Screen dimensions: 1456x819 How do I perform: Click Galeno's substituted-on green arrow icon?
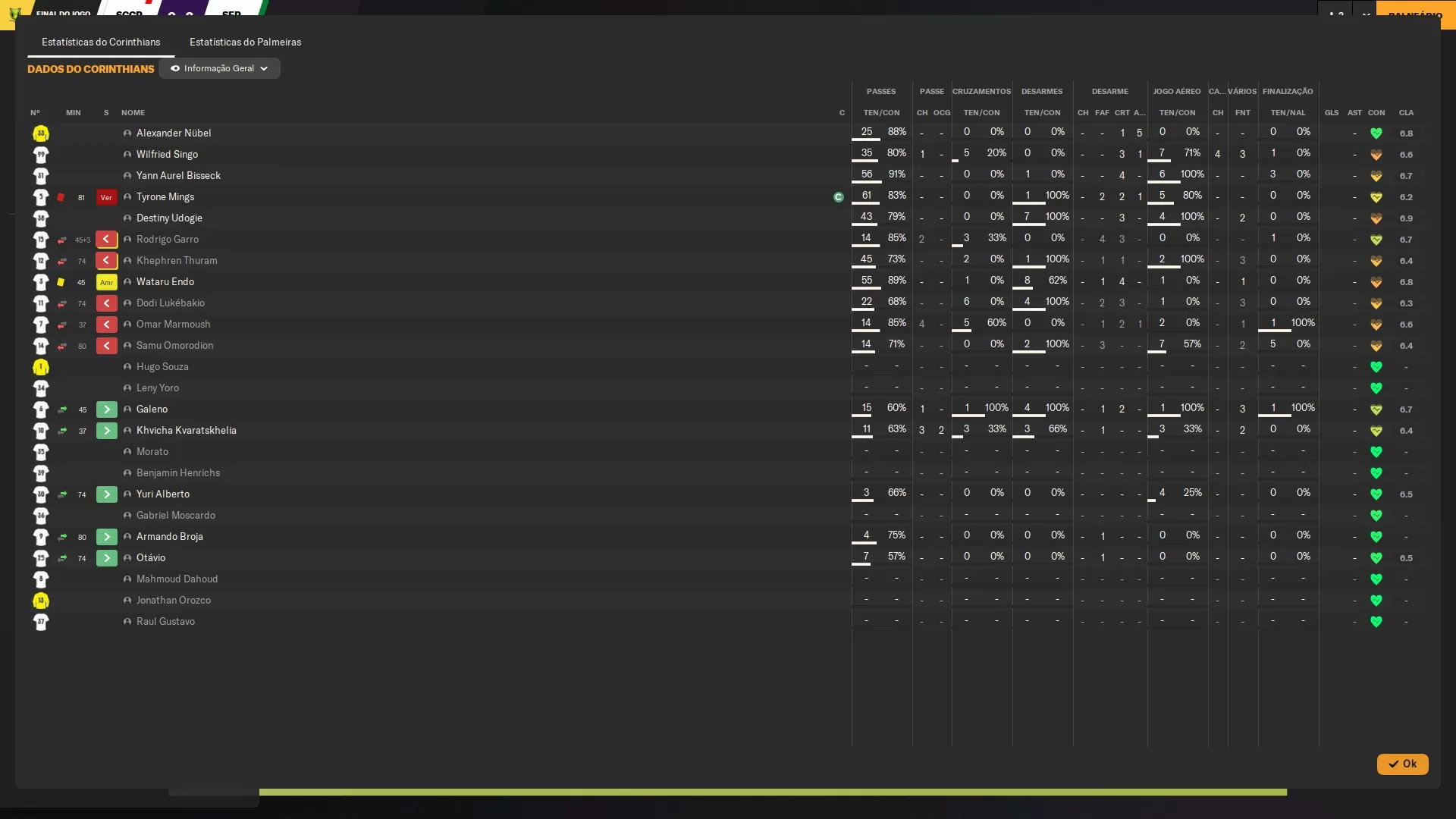[x=106, y=409]
